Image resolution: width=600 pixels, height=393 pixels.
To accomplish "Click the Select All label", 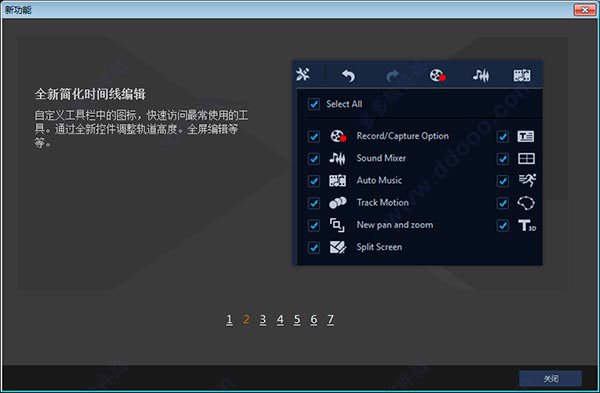I will 344,104.
